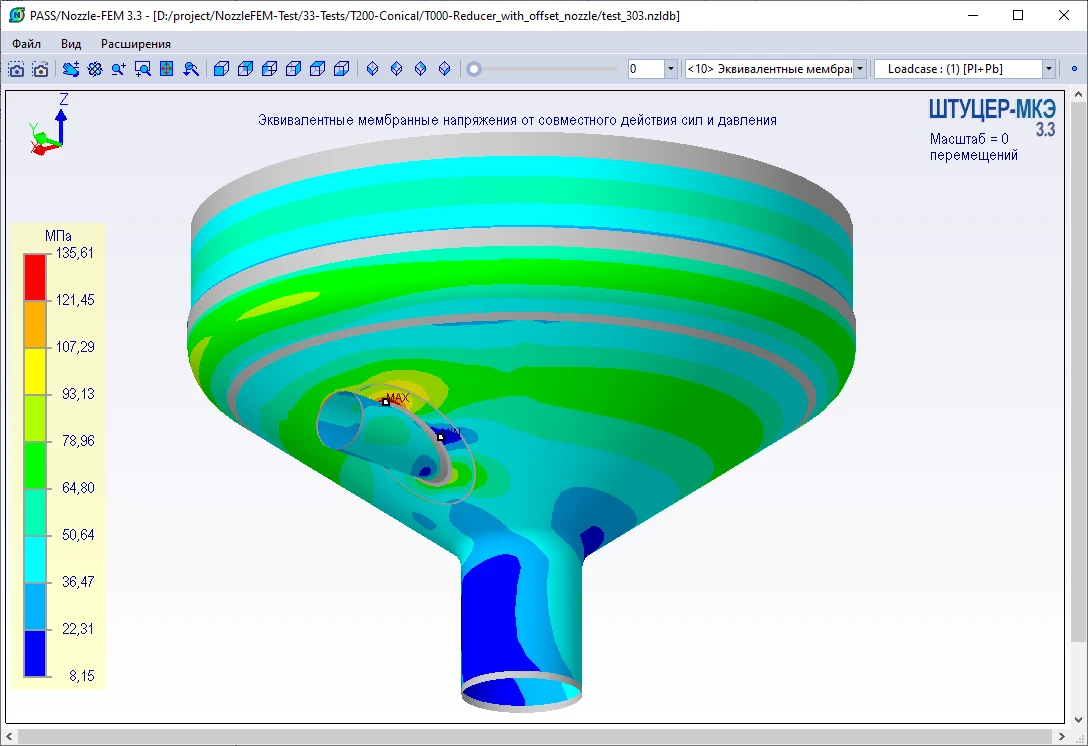1088x746 pixels.
Task: Expand the '<10> Эквивалентные мембра' result dropdown
Action: [x=859, y=69]
